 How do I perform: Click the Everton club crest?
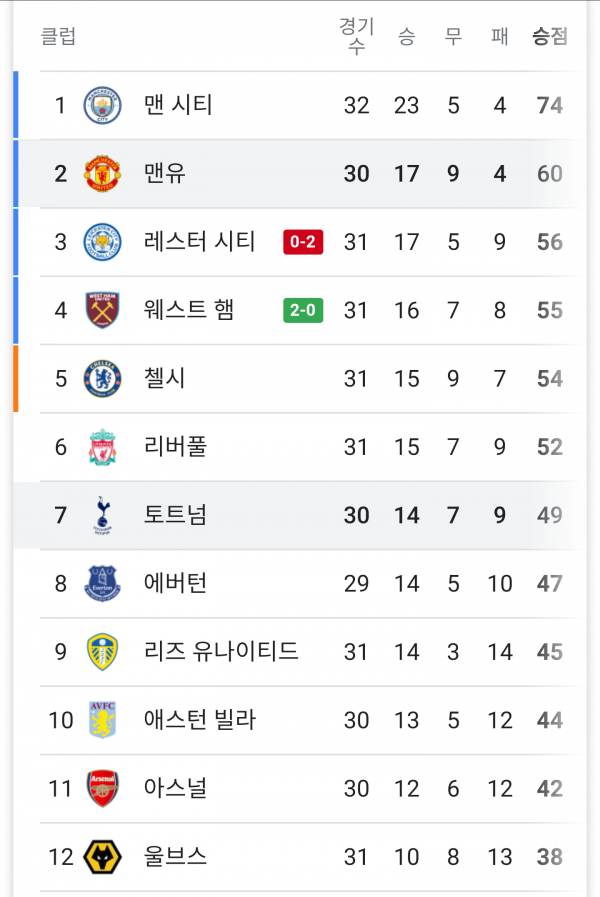pos(102,584)
